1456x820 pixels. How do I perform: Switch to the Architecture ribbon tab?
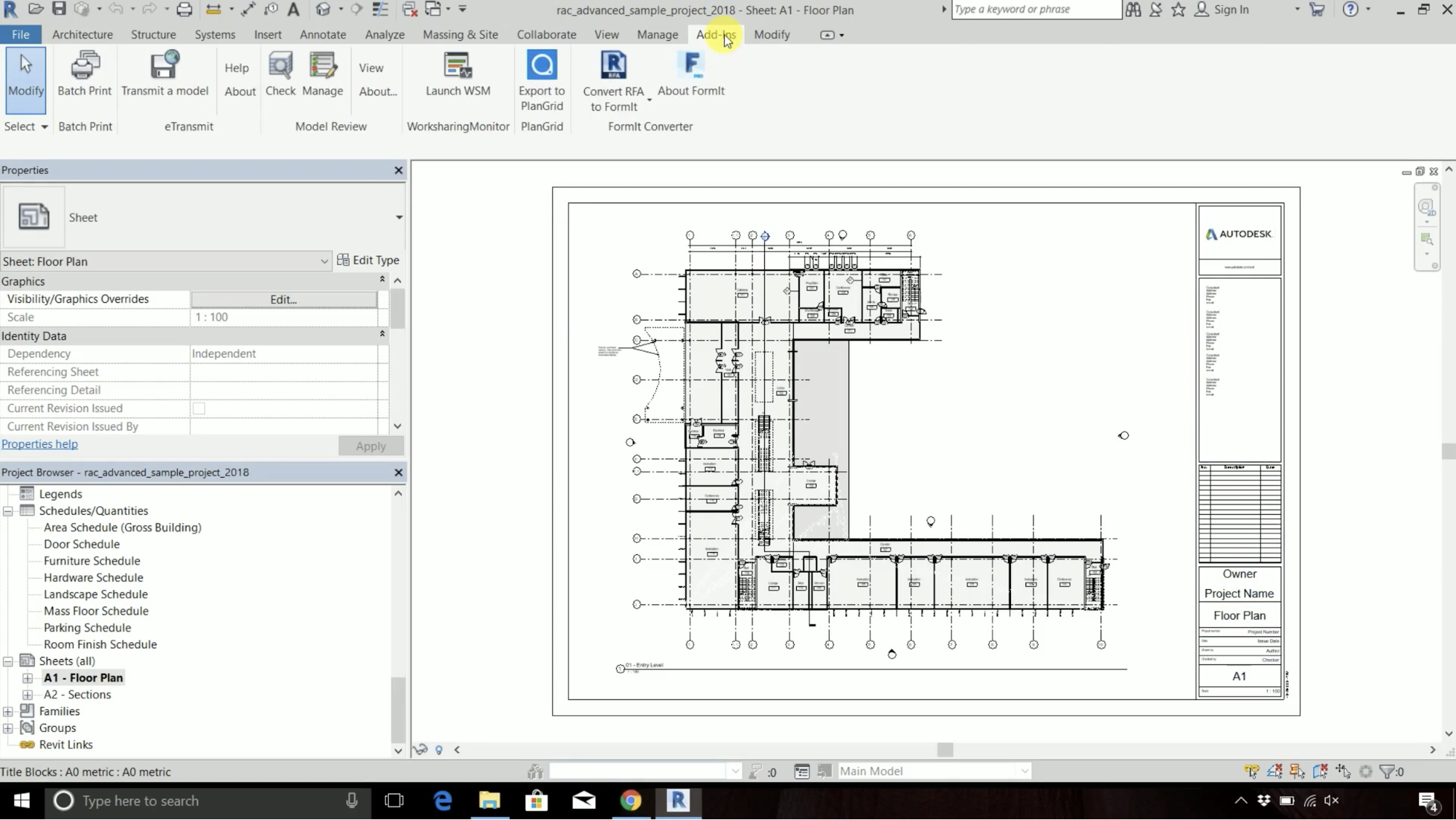click(82, 34)
